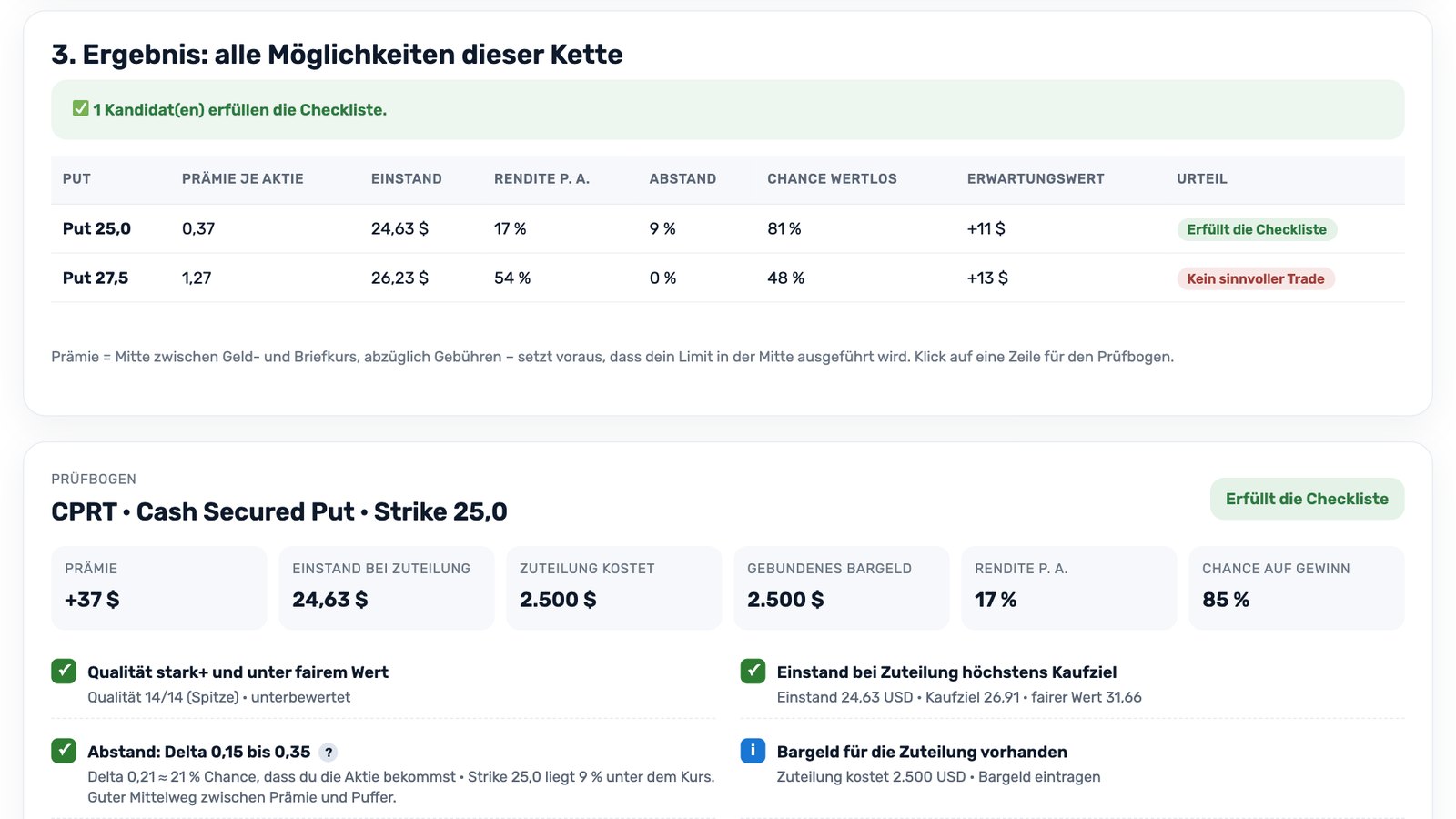Click the URTEIL column header
Viewport: 1456px width, 819px height.
pos(1202,179)
